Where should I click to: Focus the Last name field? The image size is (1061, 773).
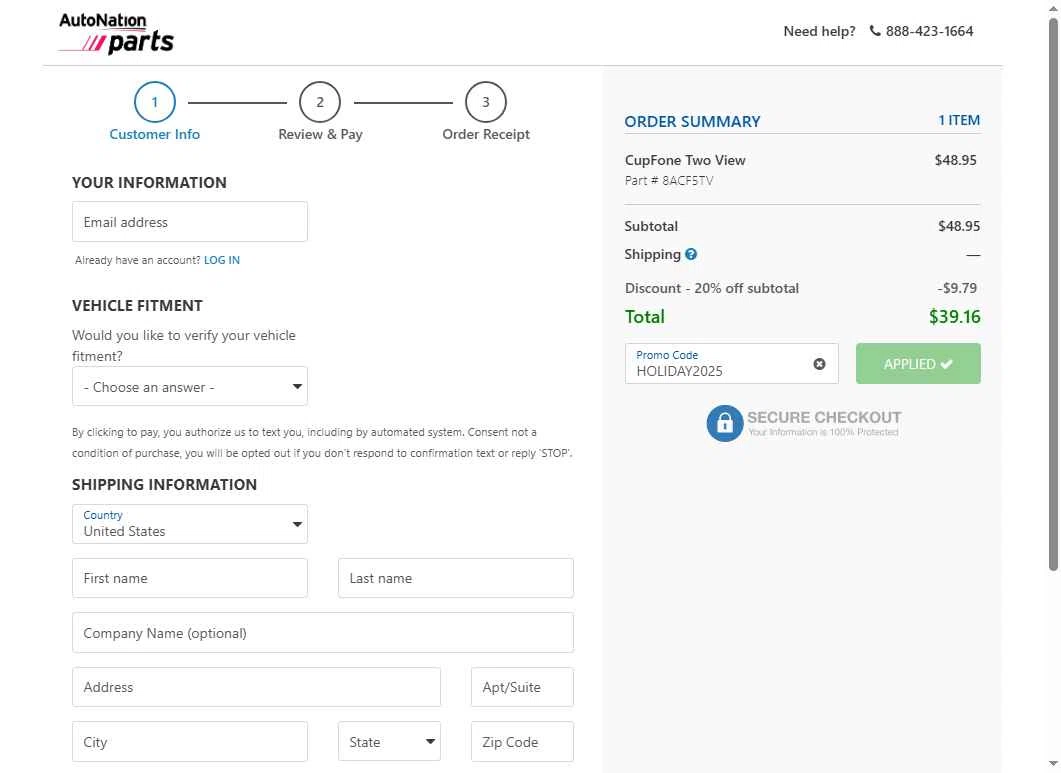455,578
